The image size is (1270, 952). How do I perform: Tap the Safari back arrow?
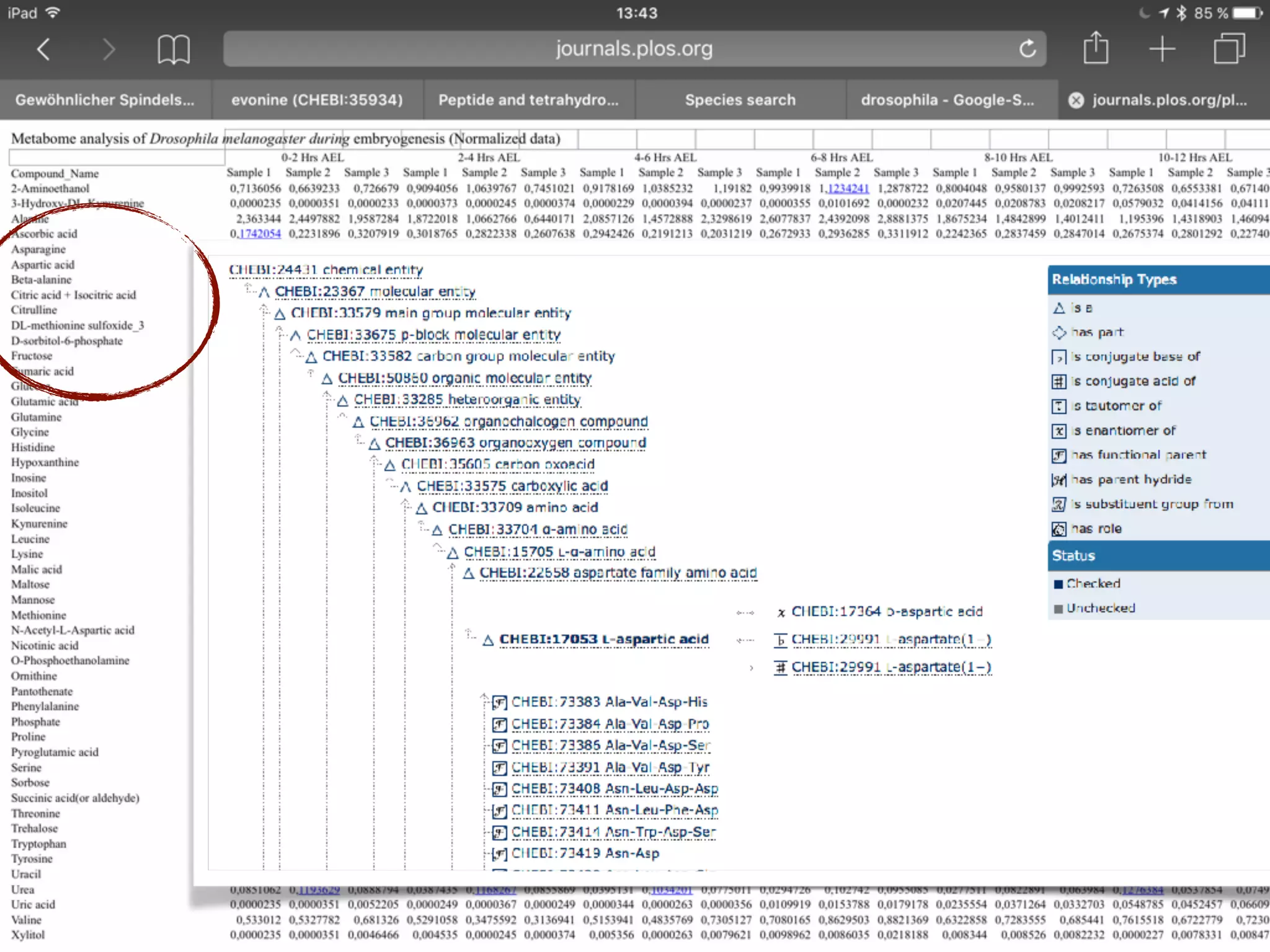pos(43,49)
